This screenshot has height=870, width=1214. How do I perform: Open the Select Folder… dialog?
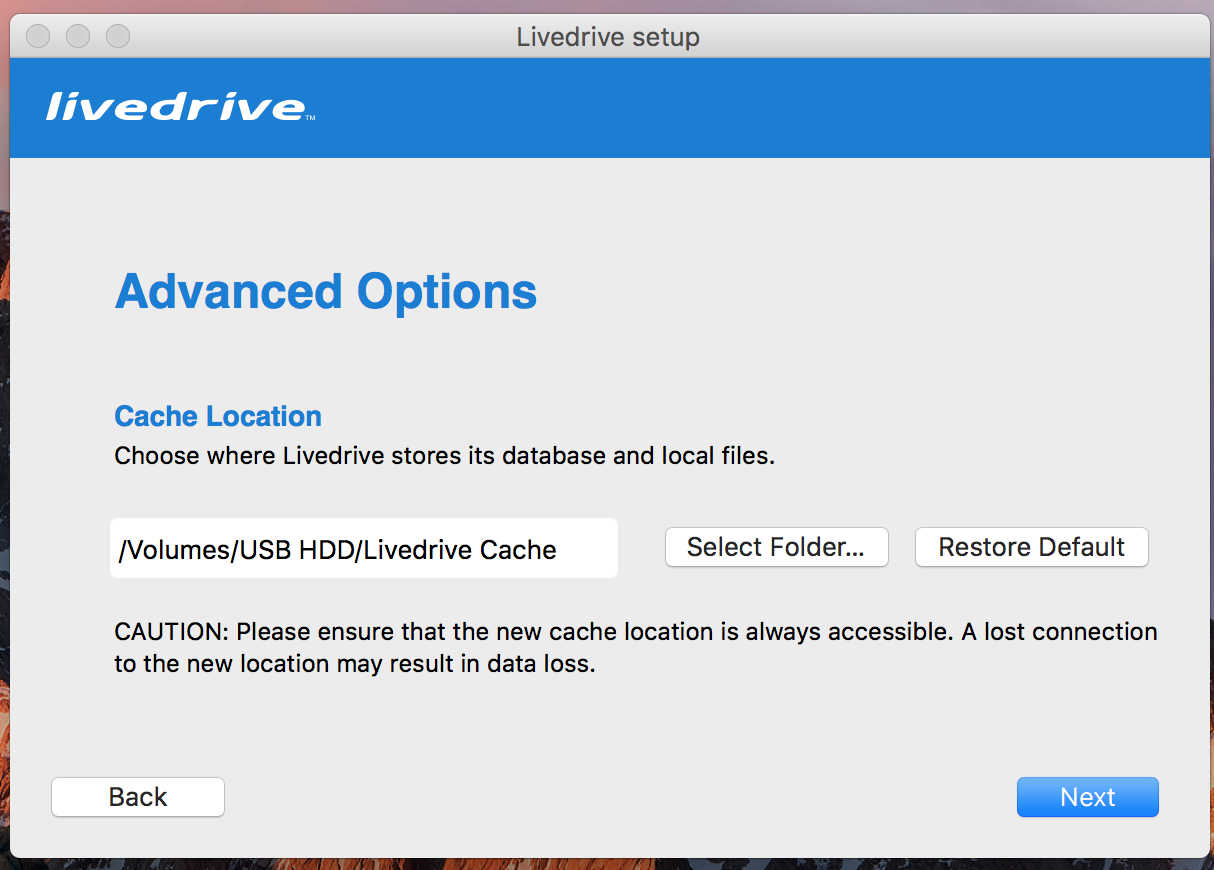point(776,547)
